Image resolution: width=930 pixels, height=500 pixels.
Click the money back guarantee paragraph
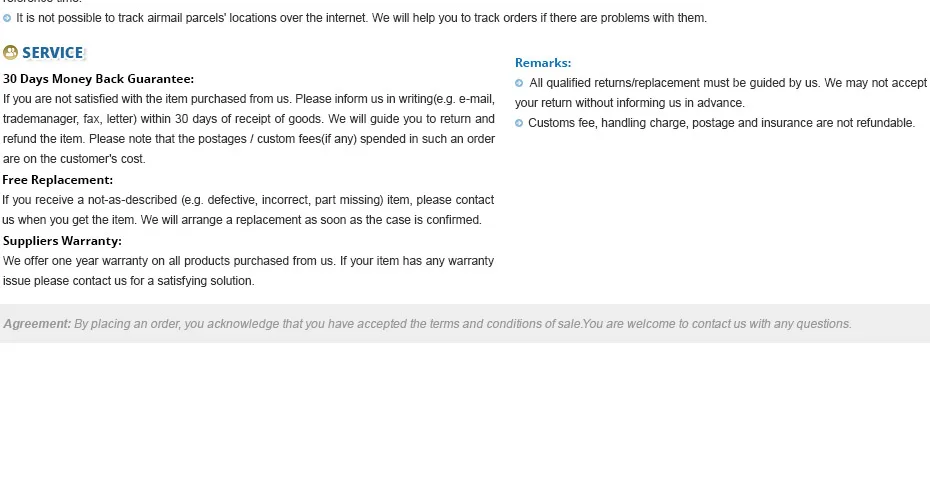click(249, 129)
